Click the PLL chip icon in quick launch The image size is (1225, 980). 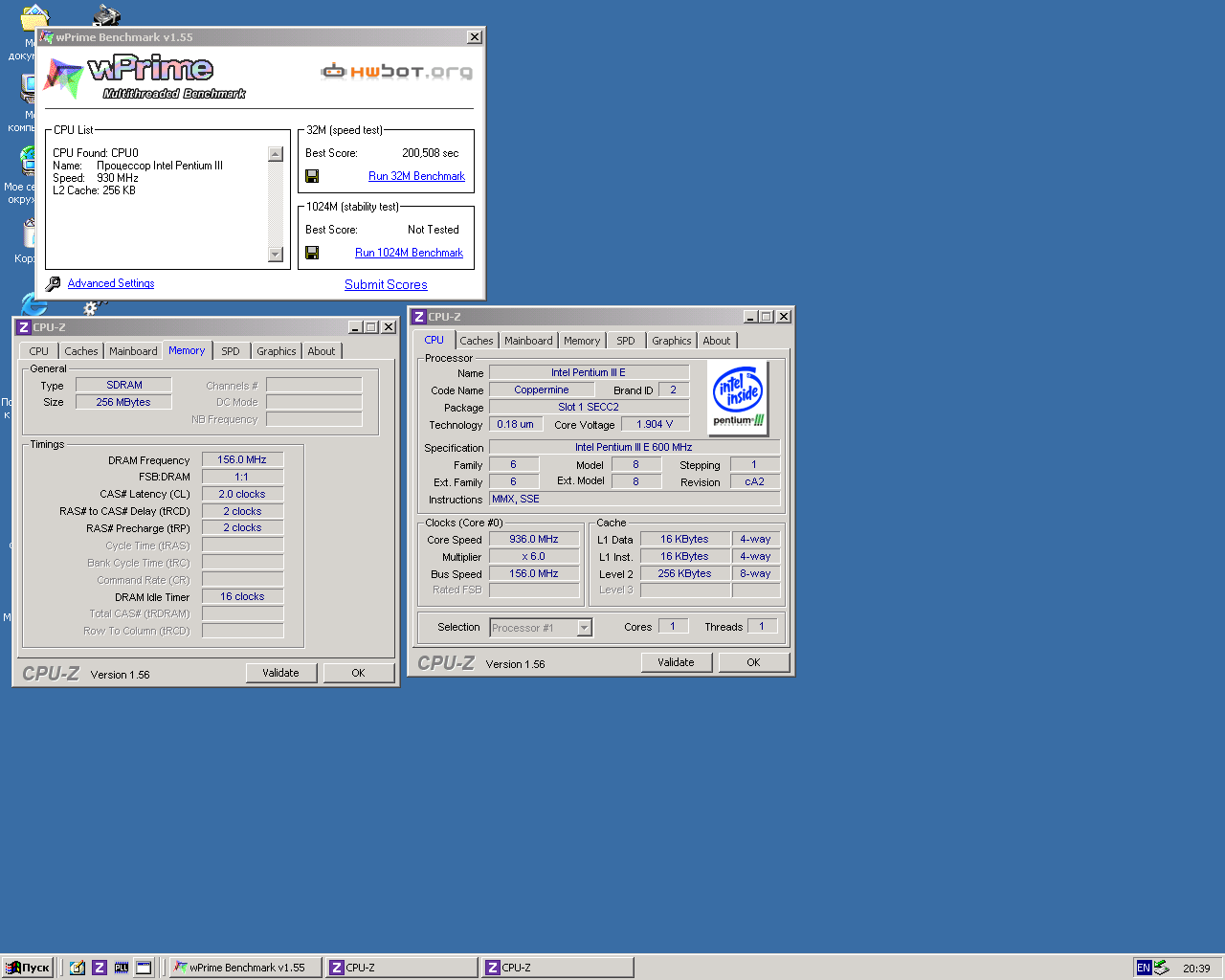122,968
